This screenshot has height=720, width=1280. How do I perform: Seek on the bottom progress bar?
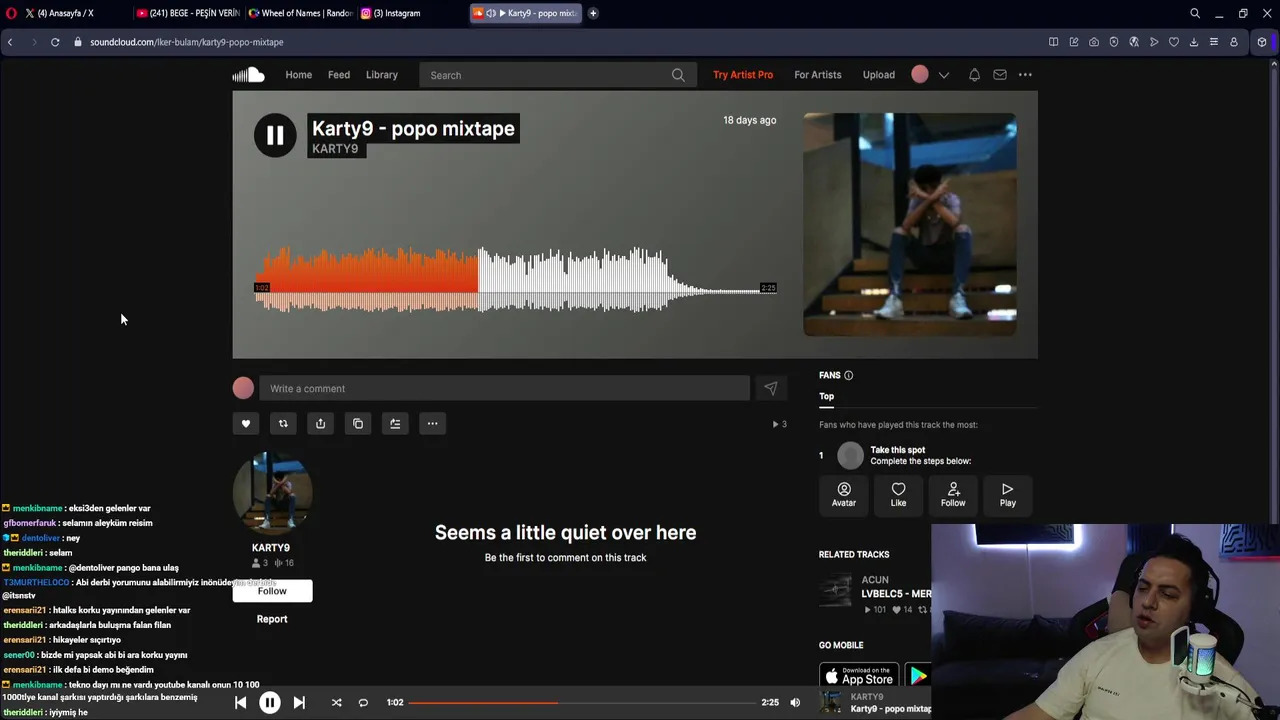tap(583, 703)
